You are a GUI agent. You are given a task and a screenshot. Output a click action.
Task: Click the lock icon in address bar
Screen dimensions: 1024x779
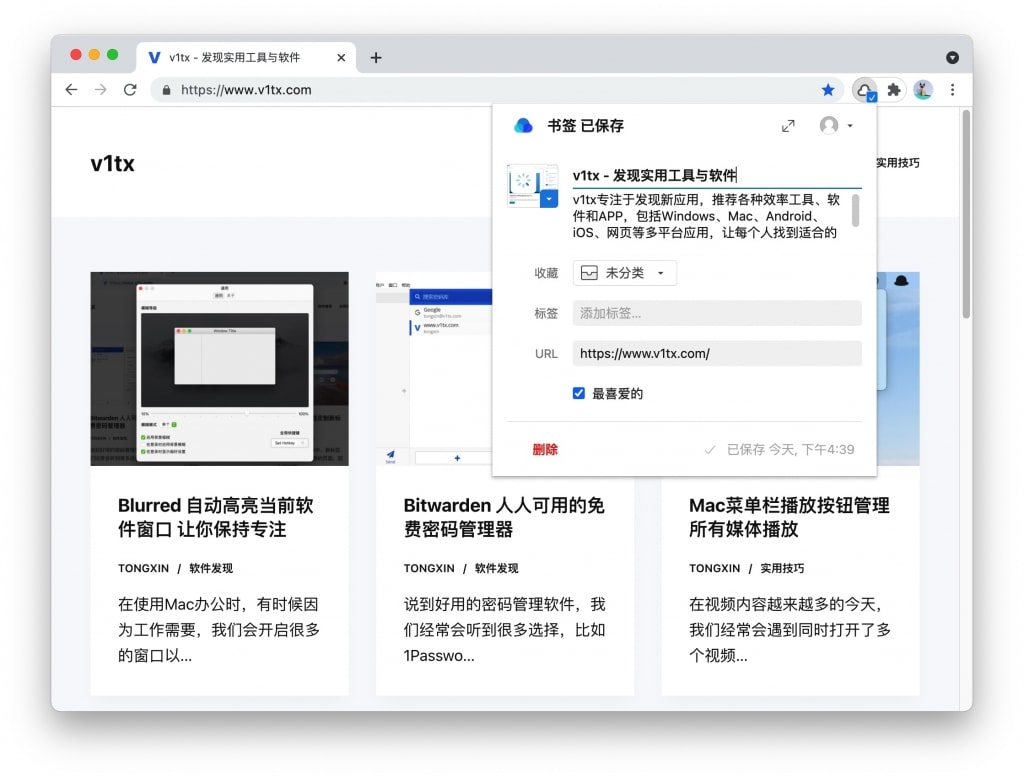(167, 90)
